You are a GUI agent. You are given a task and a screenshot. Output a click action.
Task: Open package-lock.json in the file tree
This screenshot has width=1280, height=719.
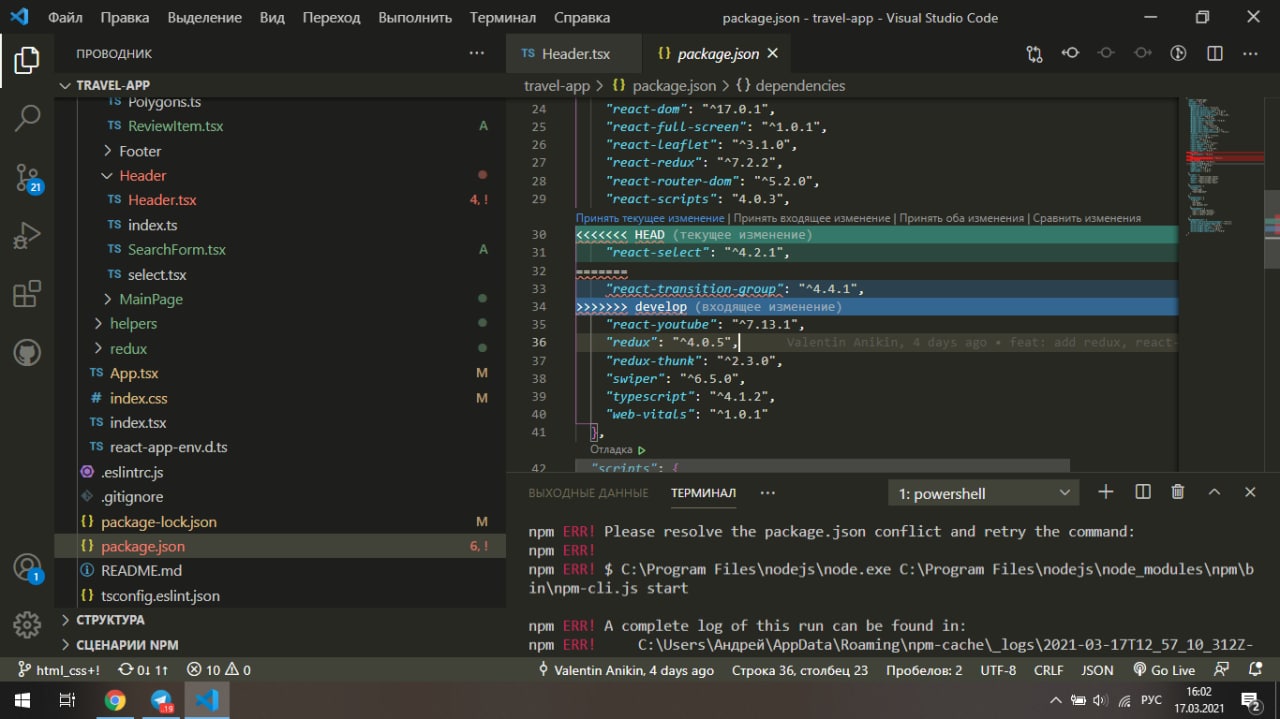click(x=159, y=521)
